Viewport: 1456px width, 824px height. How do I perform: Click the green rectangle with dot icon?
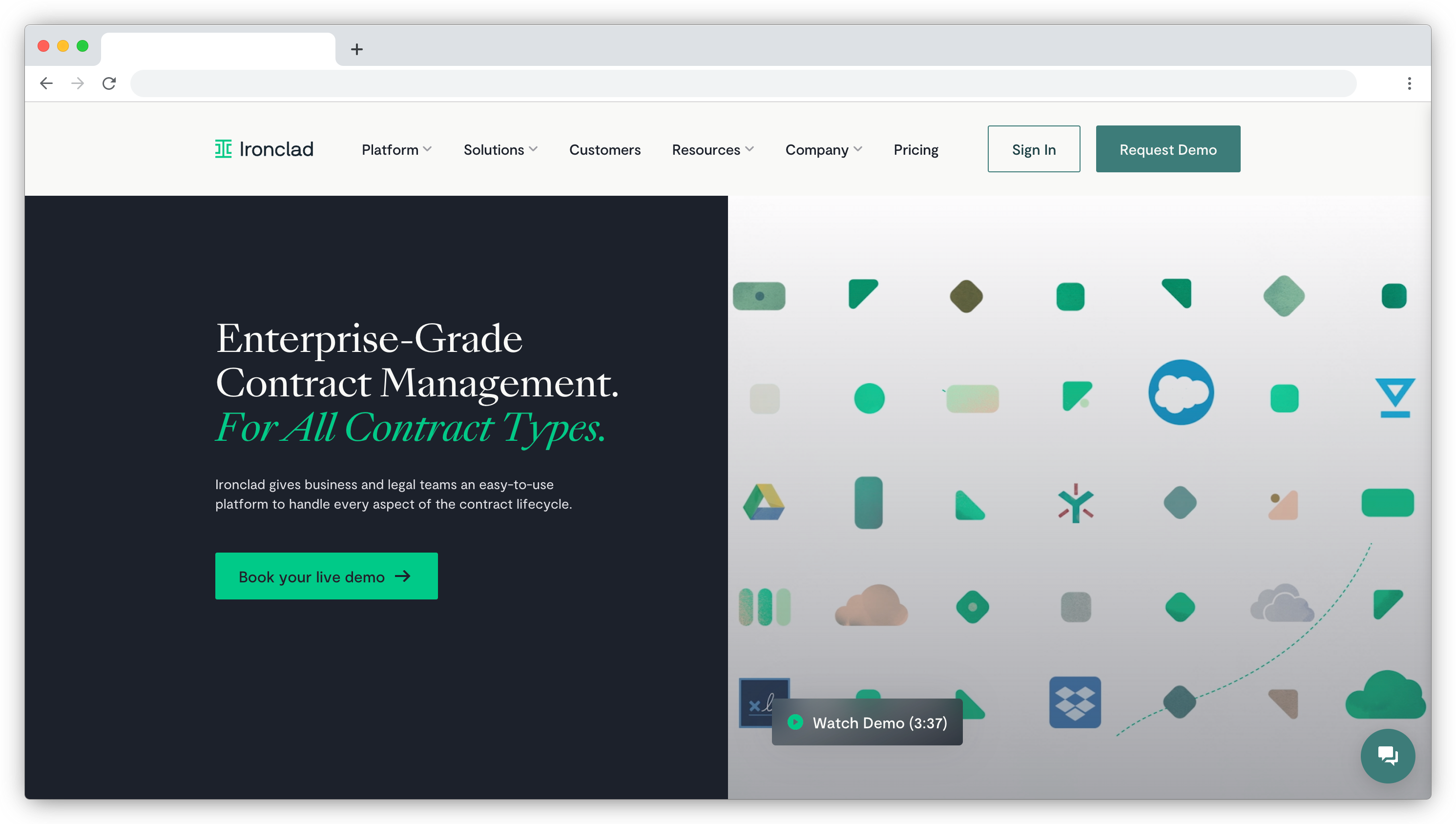pyautogui.click(x=758, y=295)
